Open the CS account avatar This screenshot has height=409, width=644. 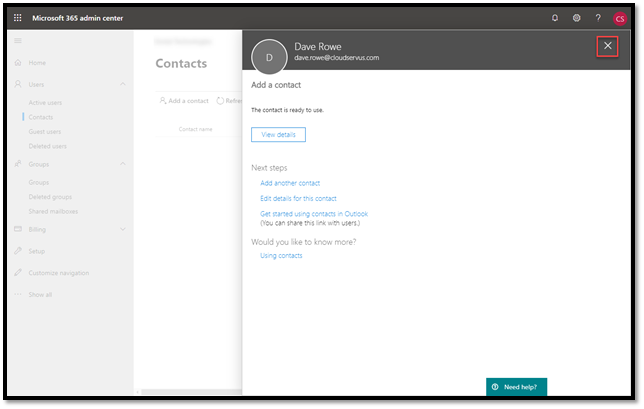(620, 18)
